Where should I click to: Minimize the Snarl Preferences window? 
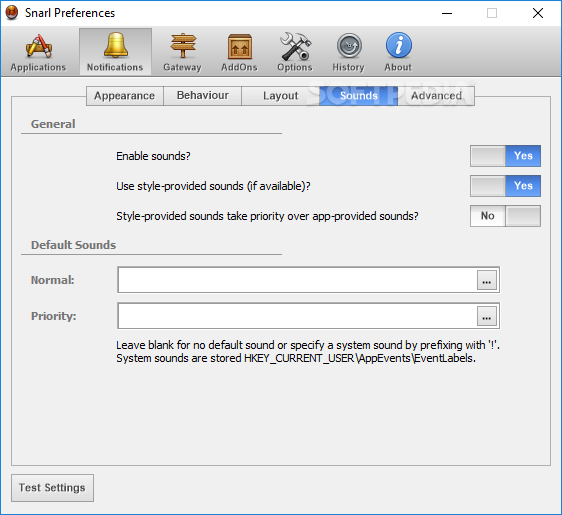click(447, 13)
